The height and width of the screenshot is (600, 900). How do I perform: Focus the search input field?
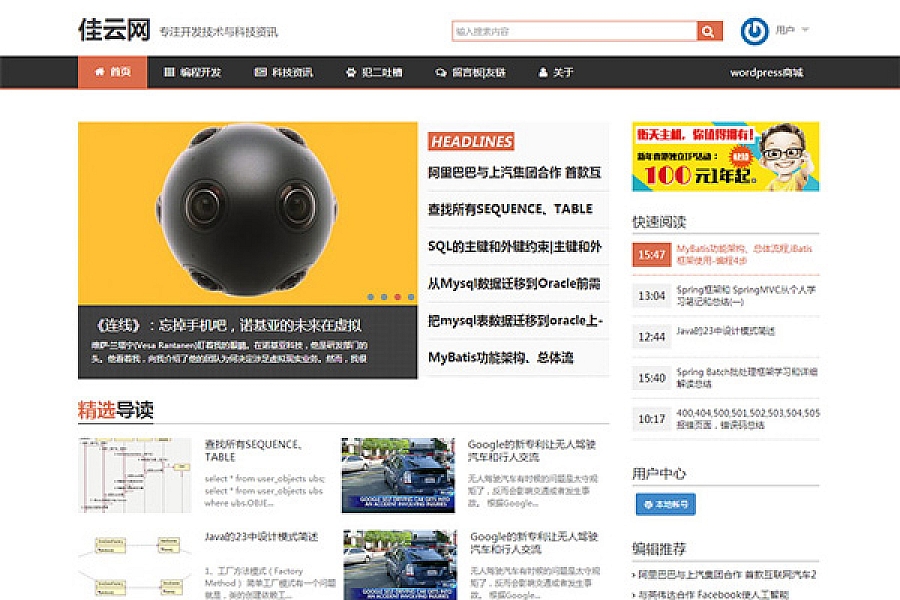(575, 31)
